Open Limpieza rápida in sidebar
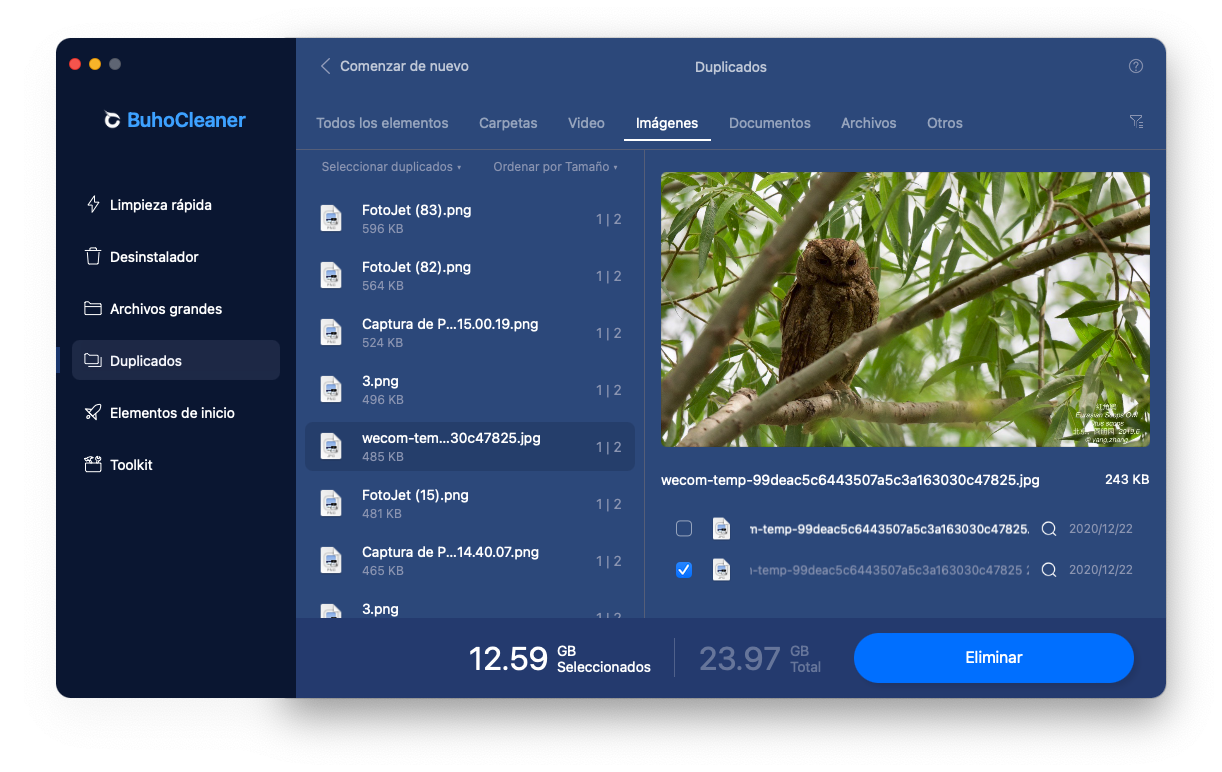The width and height of the screenshot is (1222, 772). pyautogui.click(x=176, y=204)
